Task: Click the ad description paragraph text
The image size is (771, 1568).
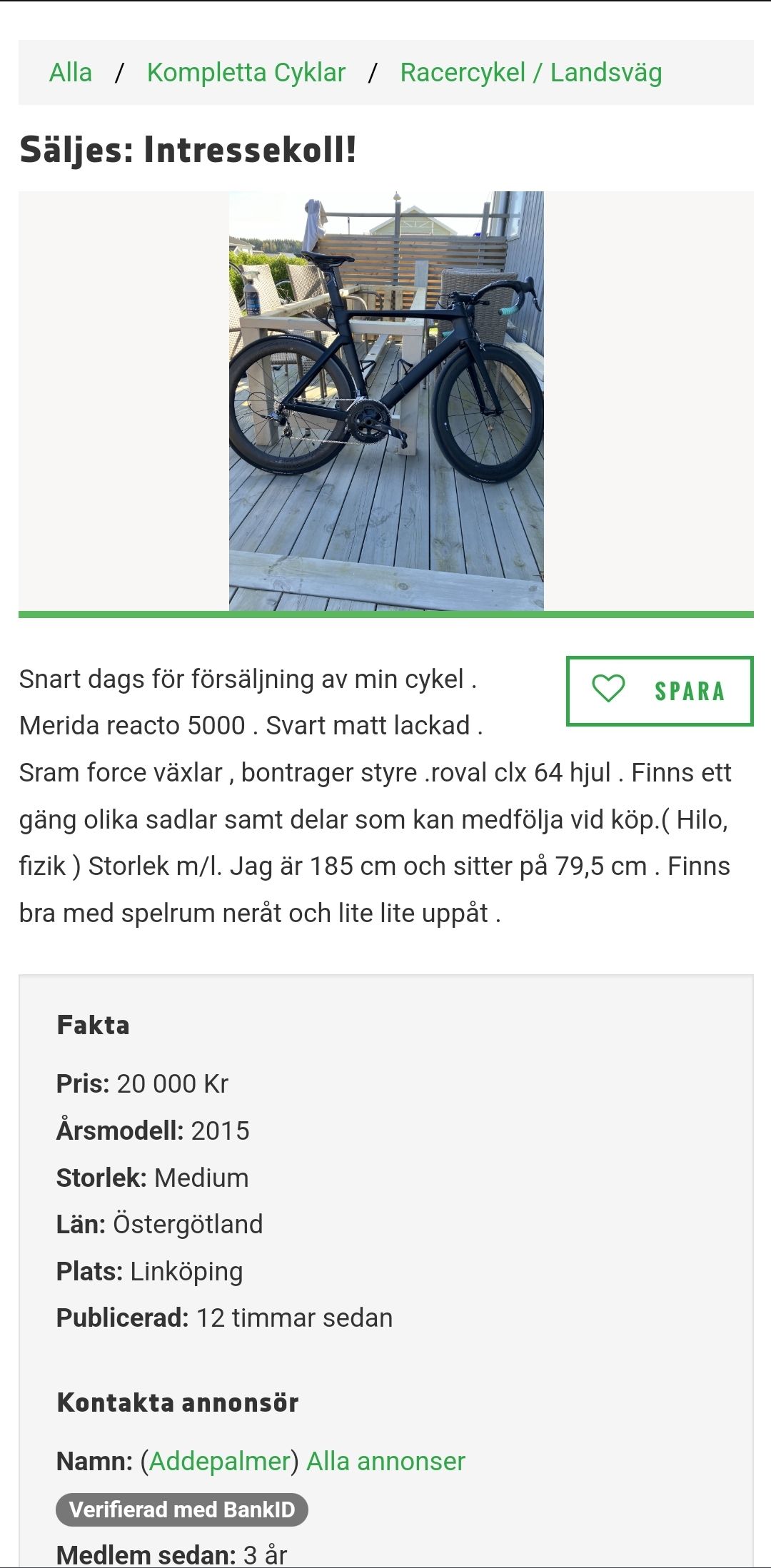Action: click(376, 796)
